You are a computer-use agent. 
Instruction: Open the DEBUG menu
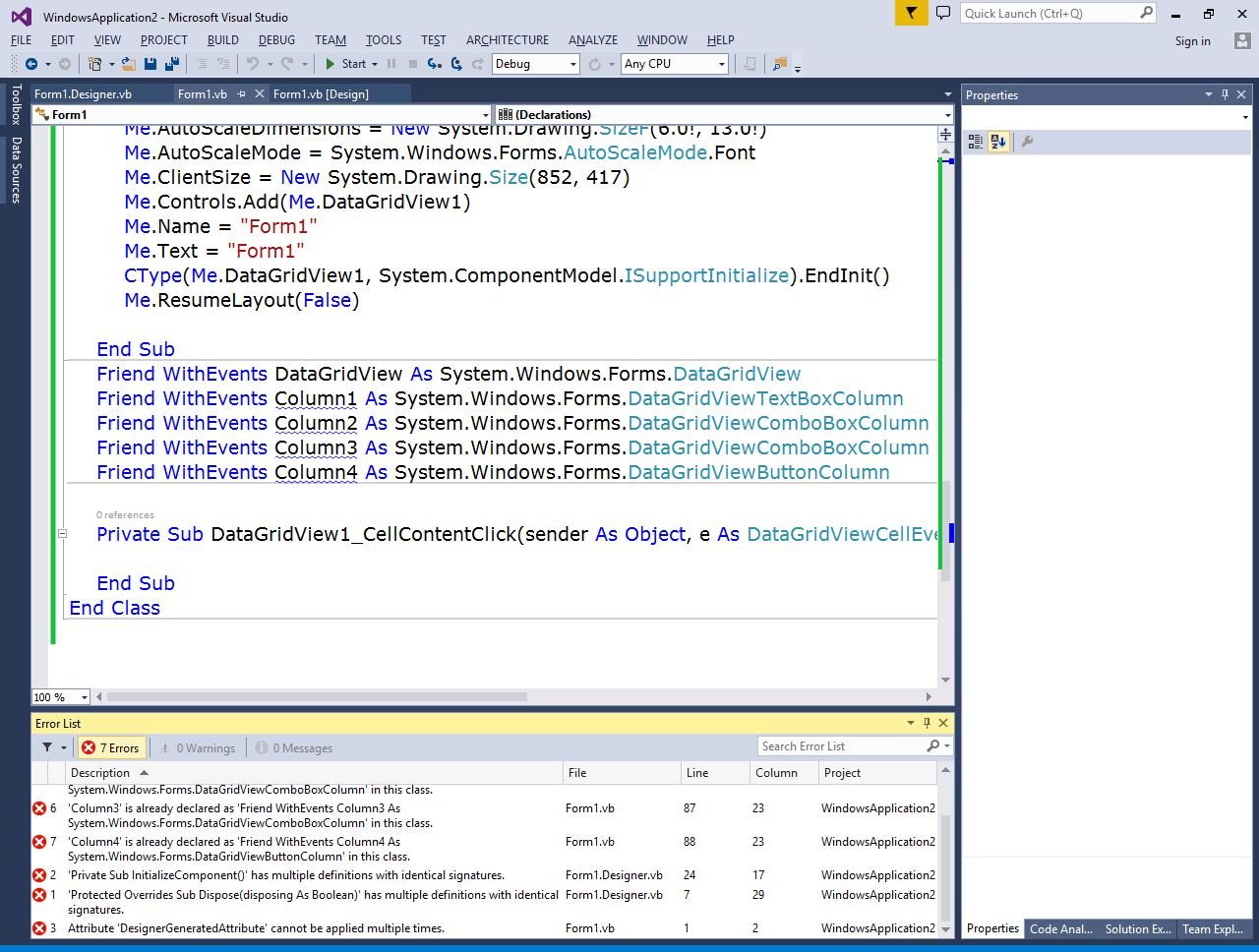point(276,40)
